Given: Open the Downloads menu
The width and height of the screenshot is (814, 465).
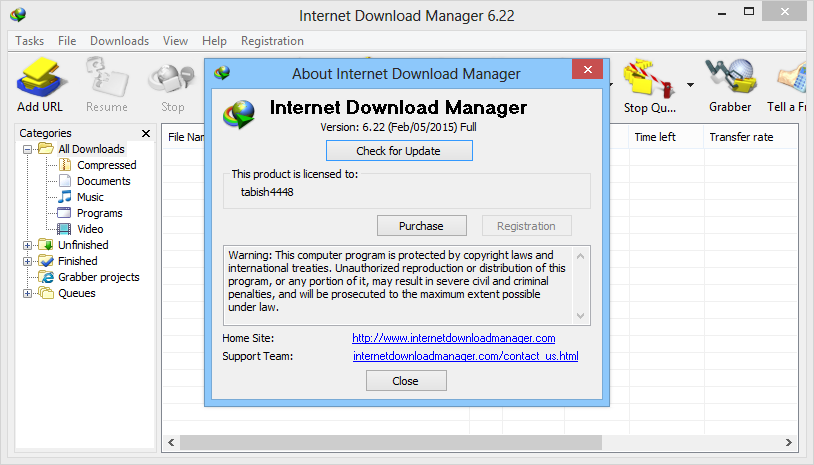Looking at the screenshot, I should click(119, 41).
